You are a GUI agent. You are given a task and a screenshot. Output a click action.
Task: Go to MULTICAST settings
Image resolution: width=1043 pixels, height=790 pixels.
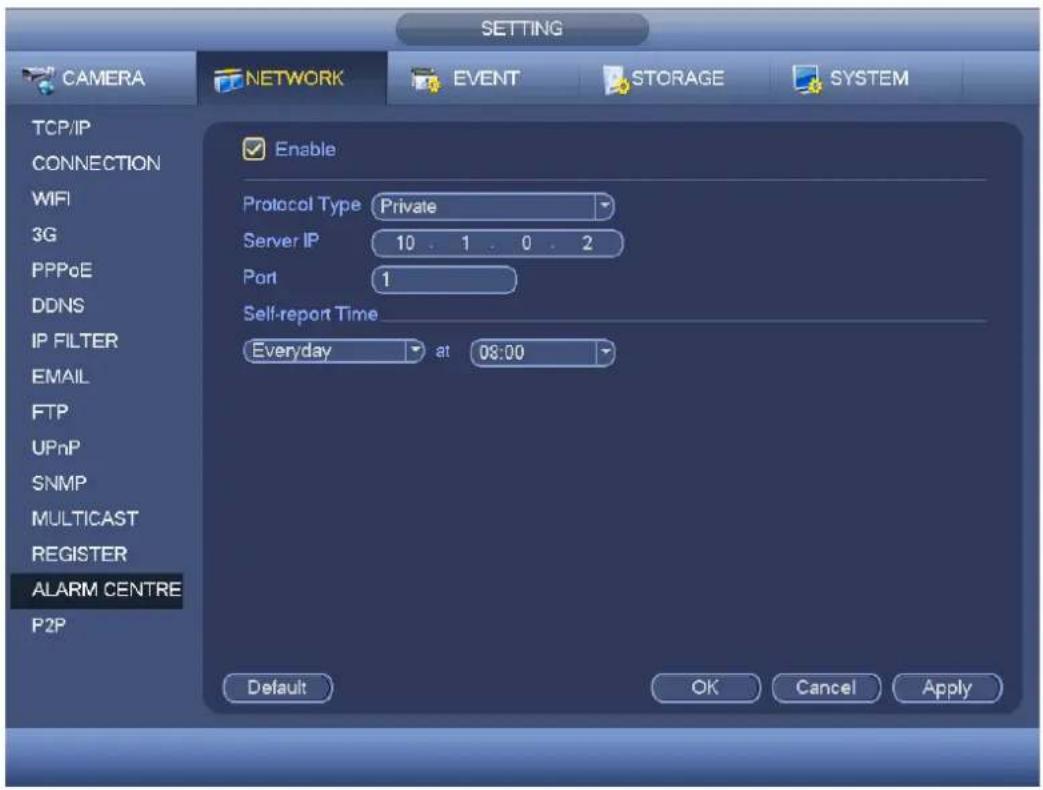click(x=85, y=519)
